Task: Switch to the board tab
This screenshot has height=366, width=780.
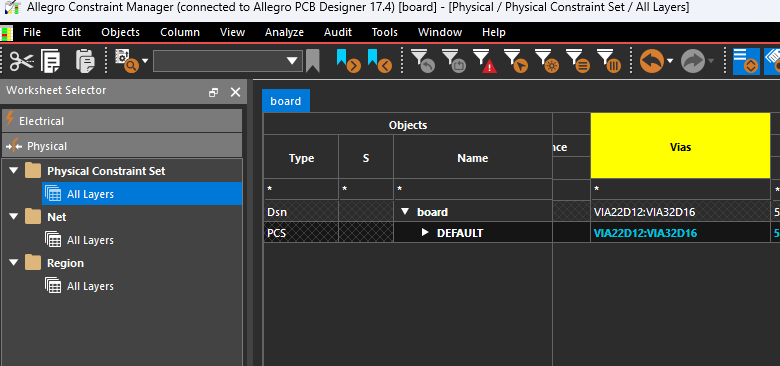Action: click(286, 101)
